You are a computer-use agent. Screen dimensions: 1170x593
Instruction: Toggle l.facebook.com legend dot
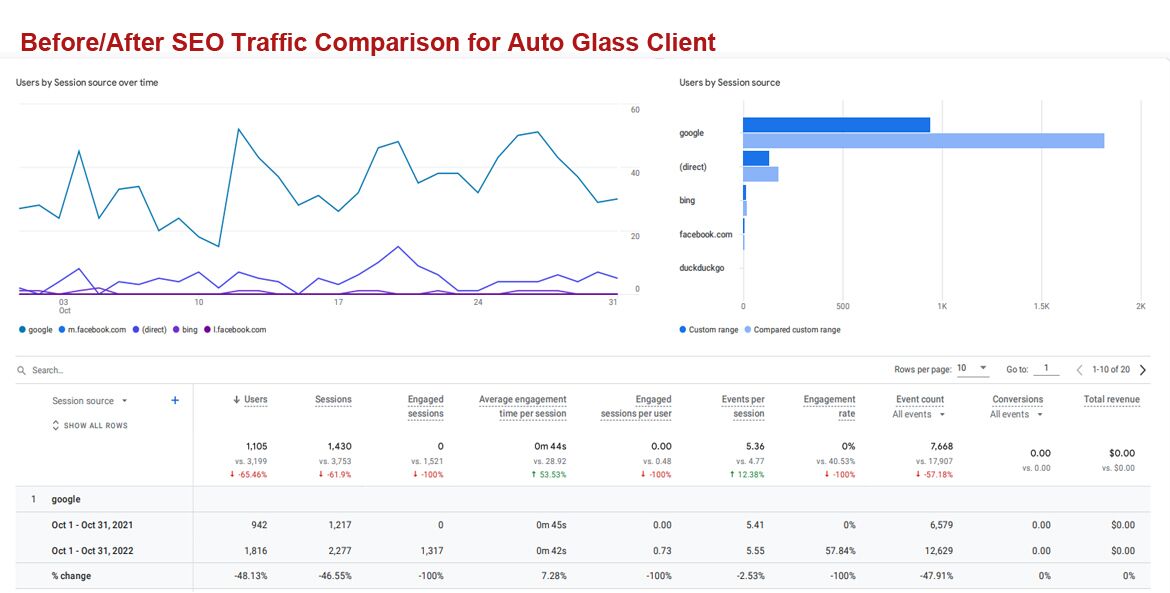click(208, 329)
